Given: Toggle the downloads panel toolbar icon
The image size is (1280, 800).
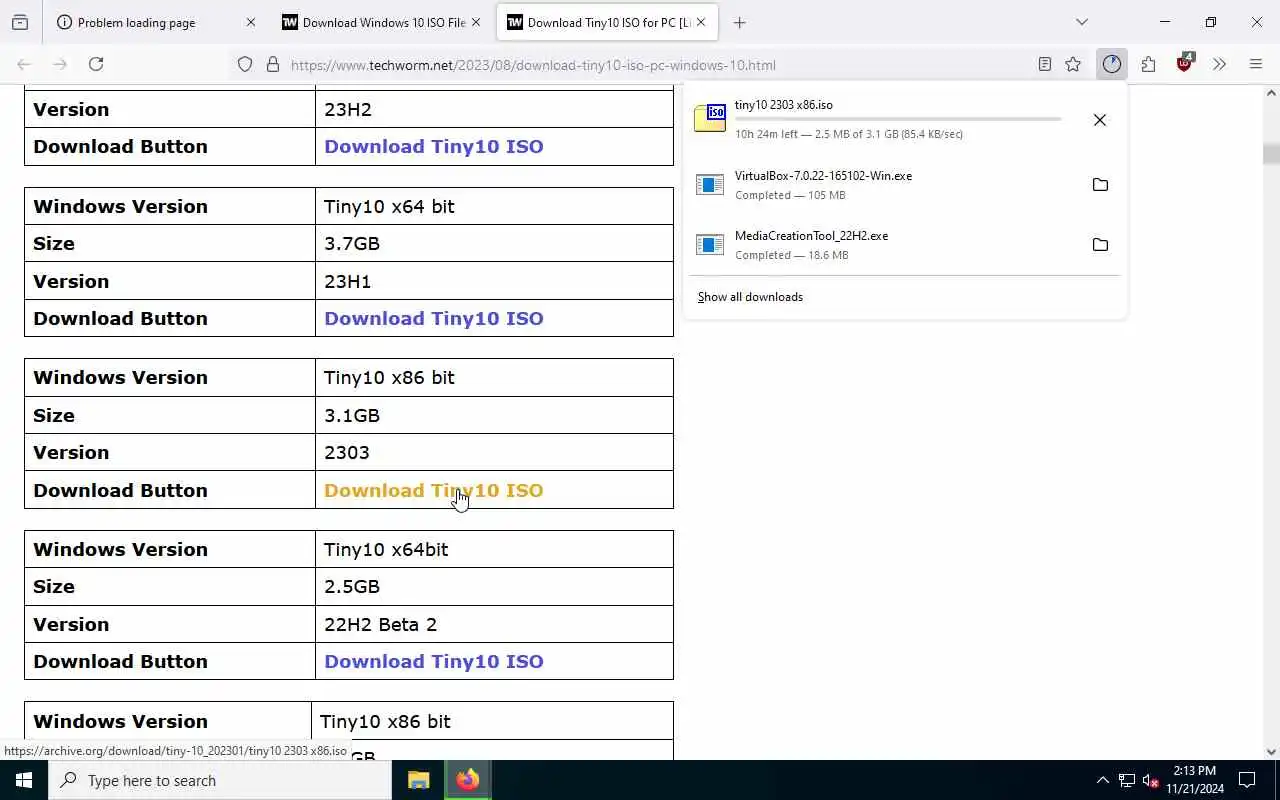Looking at the screenshot, I should coord(1112,64).
